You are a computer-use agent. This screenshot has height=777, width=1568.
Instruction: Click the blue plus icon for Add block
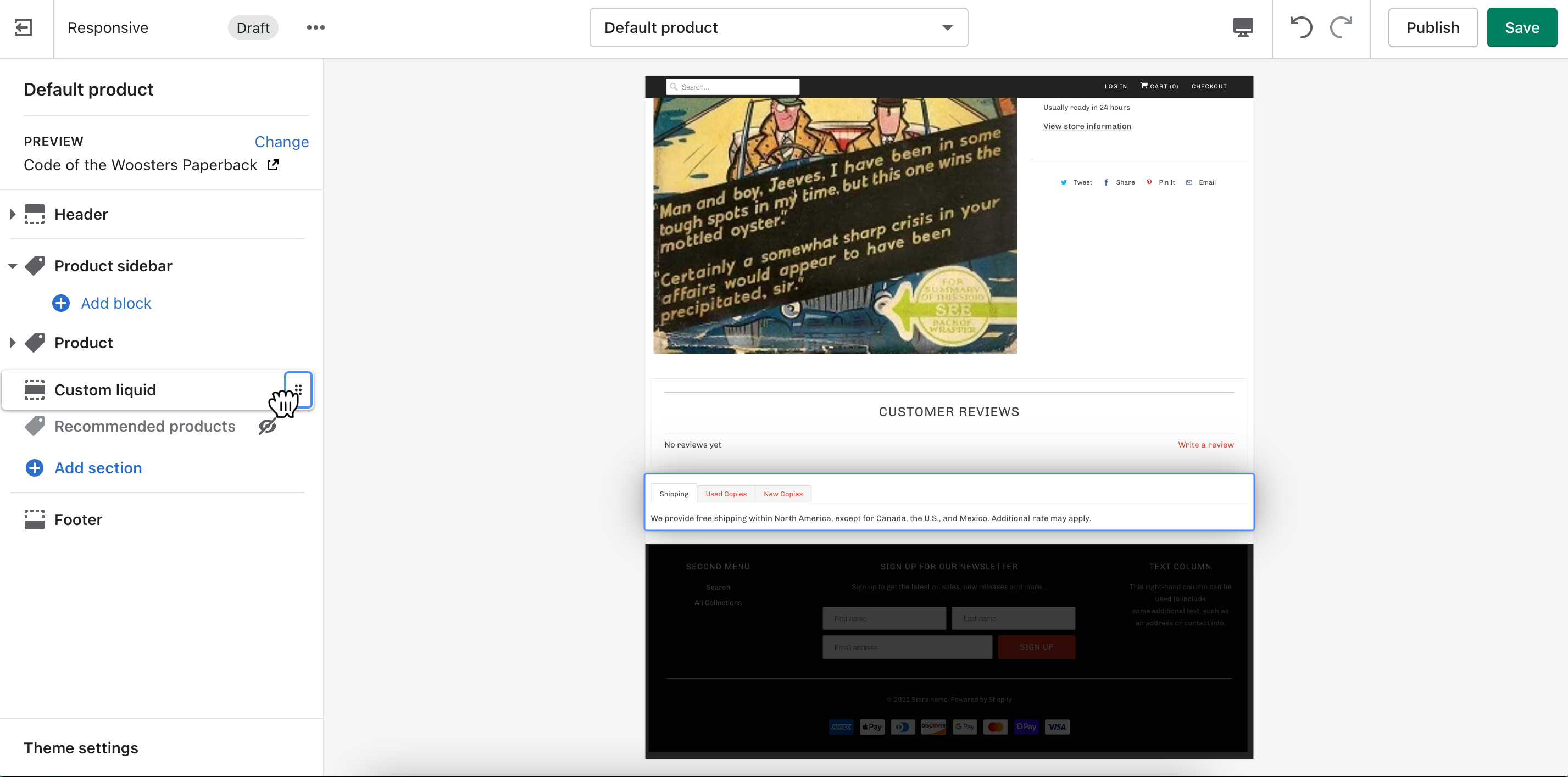click(x=61, y=303)
